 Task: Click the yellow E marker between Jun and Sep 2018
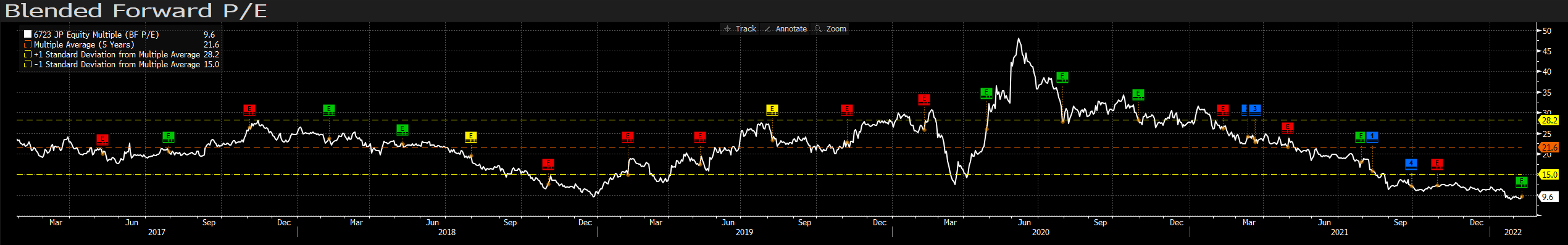(x=471, y=137)
